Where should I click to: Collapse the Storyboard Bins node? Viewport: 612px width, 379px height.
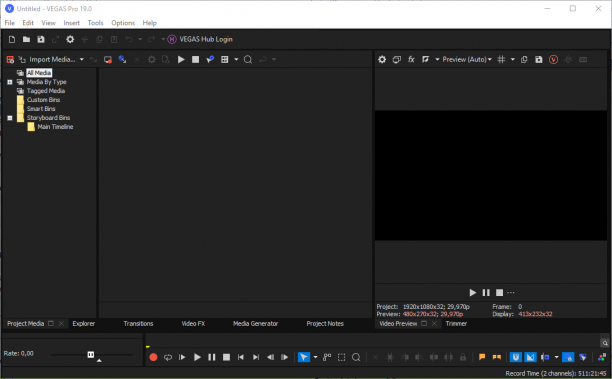pyautogui.click(x=10, y=118)
